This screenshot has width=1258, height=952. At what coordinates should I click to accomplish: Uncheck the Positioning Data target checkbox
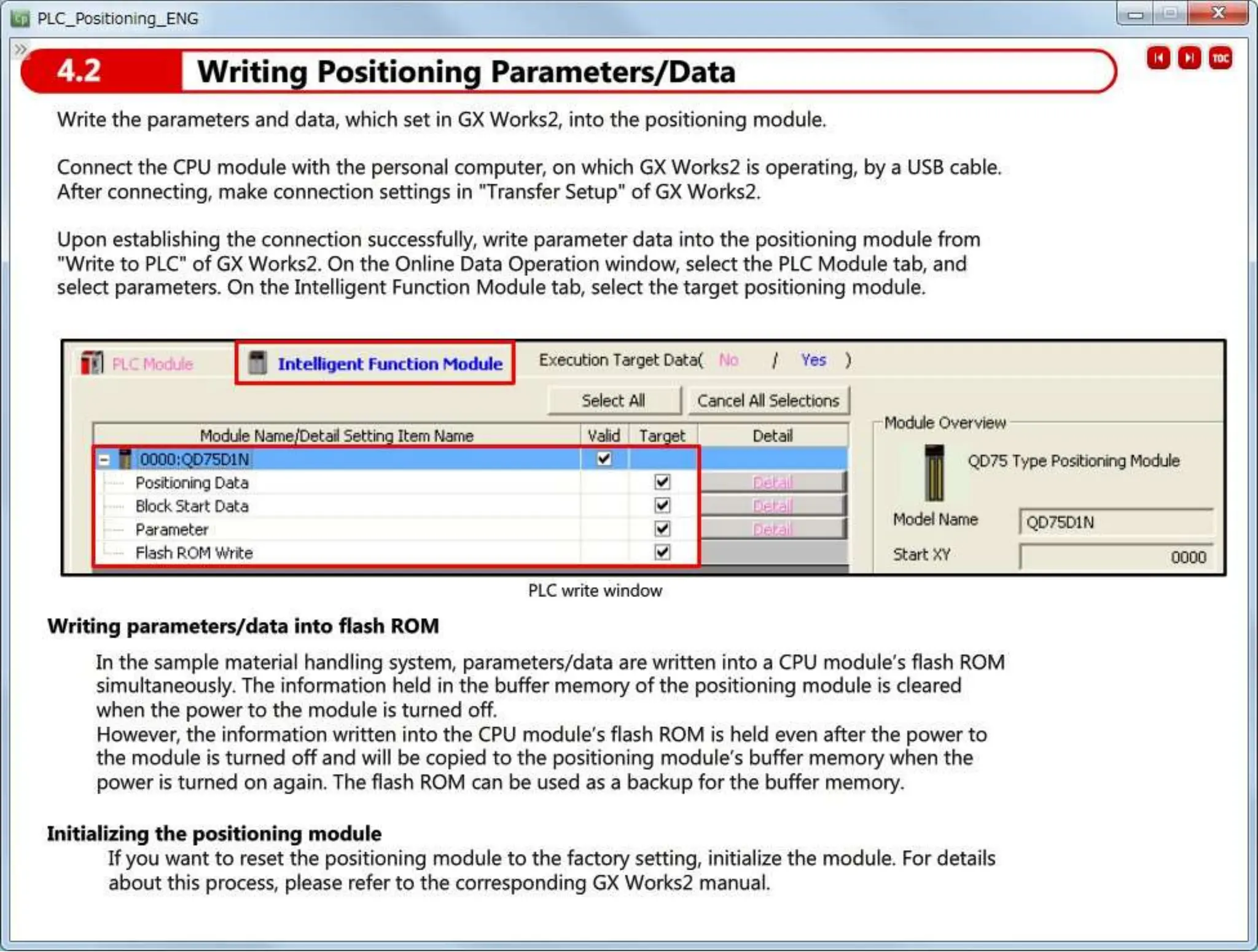662,482
